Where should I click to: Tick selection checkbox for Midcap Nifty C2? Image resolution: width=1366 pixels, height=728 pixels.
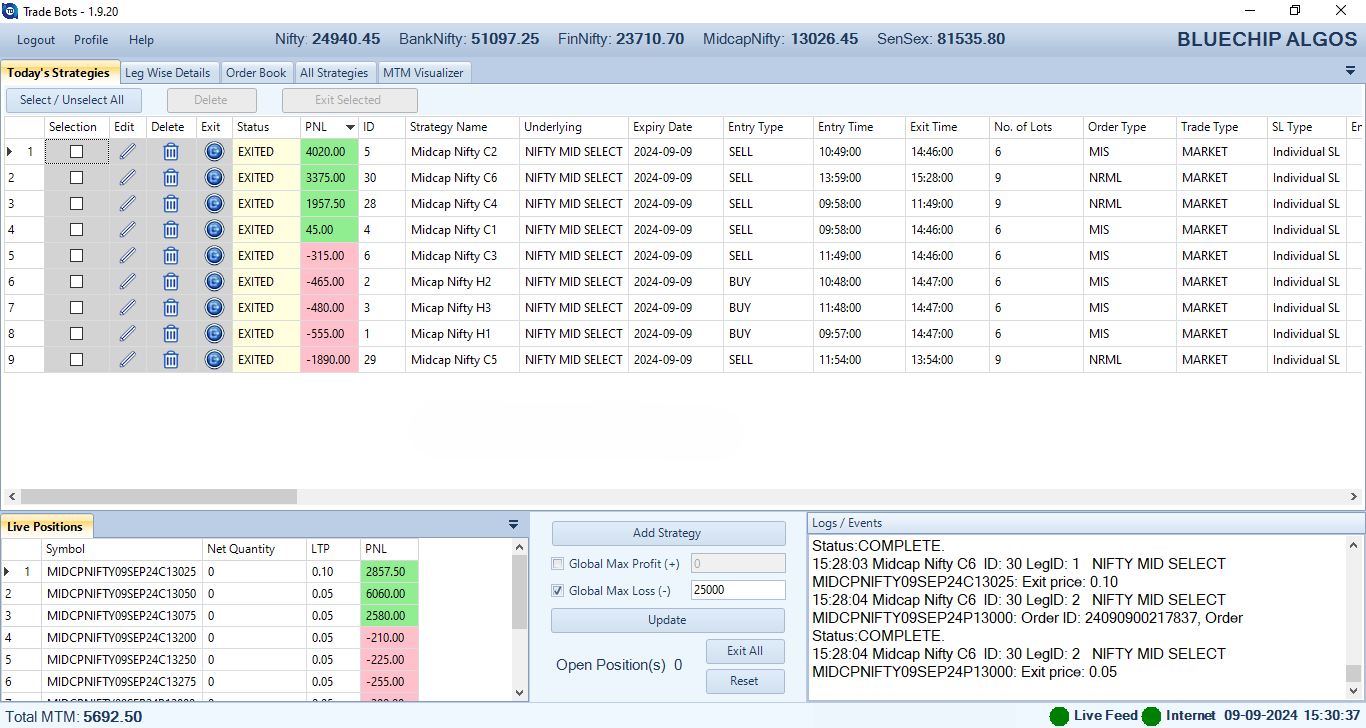[x=77, y=151]
